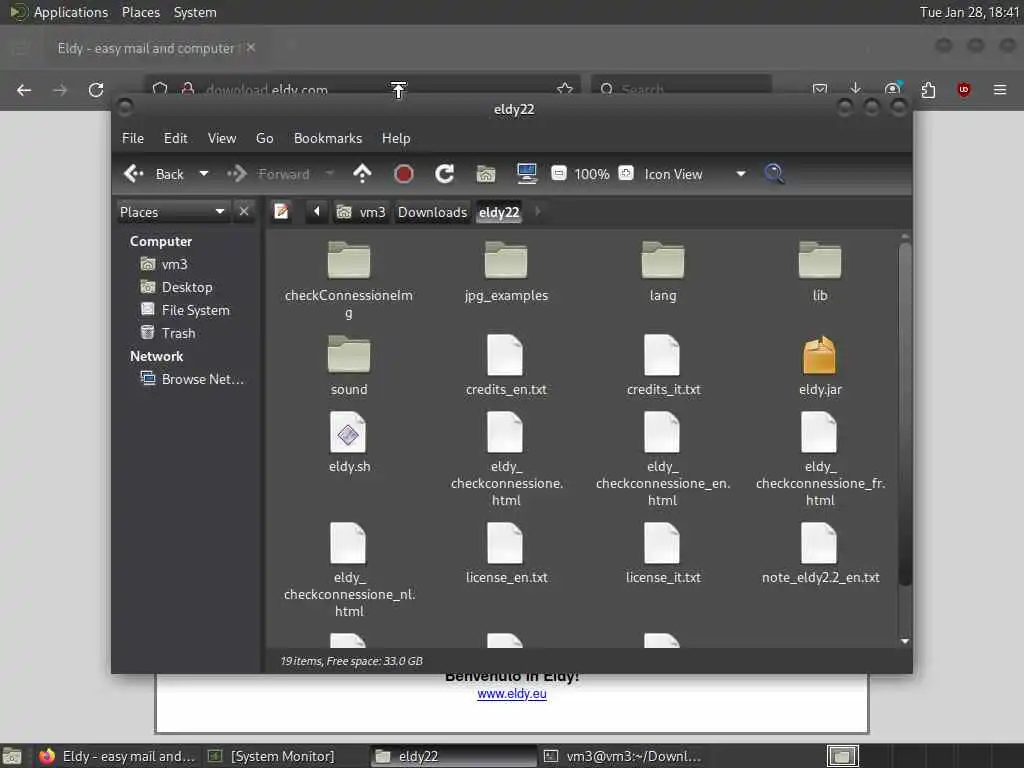The image size is (1024, 768).
Task: Select eldy22 in the path bar
Action: coord(499,212)
